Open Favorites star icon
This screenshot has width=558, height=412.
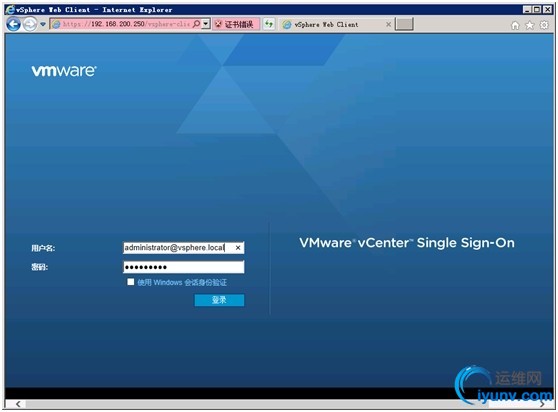click(x=530, y=25)
